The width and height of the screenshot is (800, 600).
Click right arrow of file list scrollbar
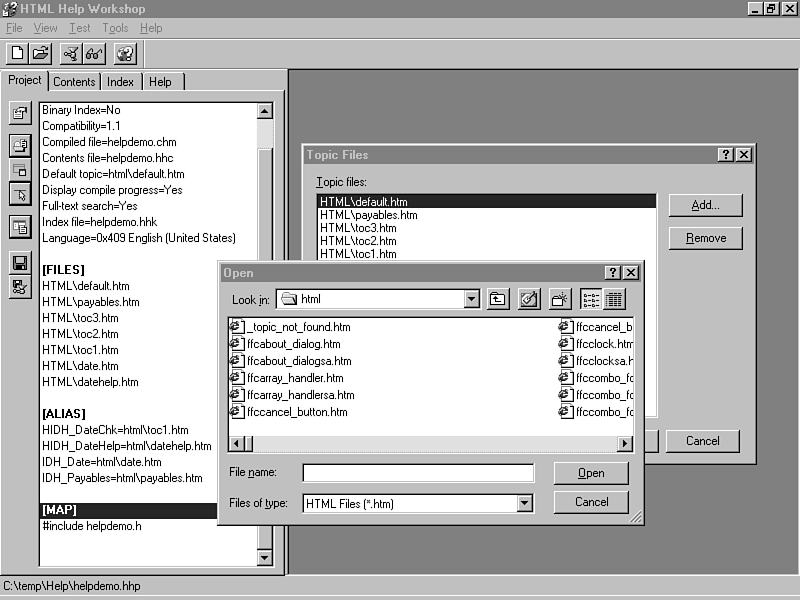(625, 444)
